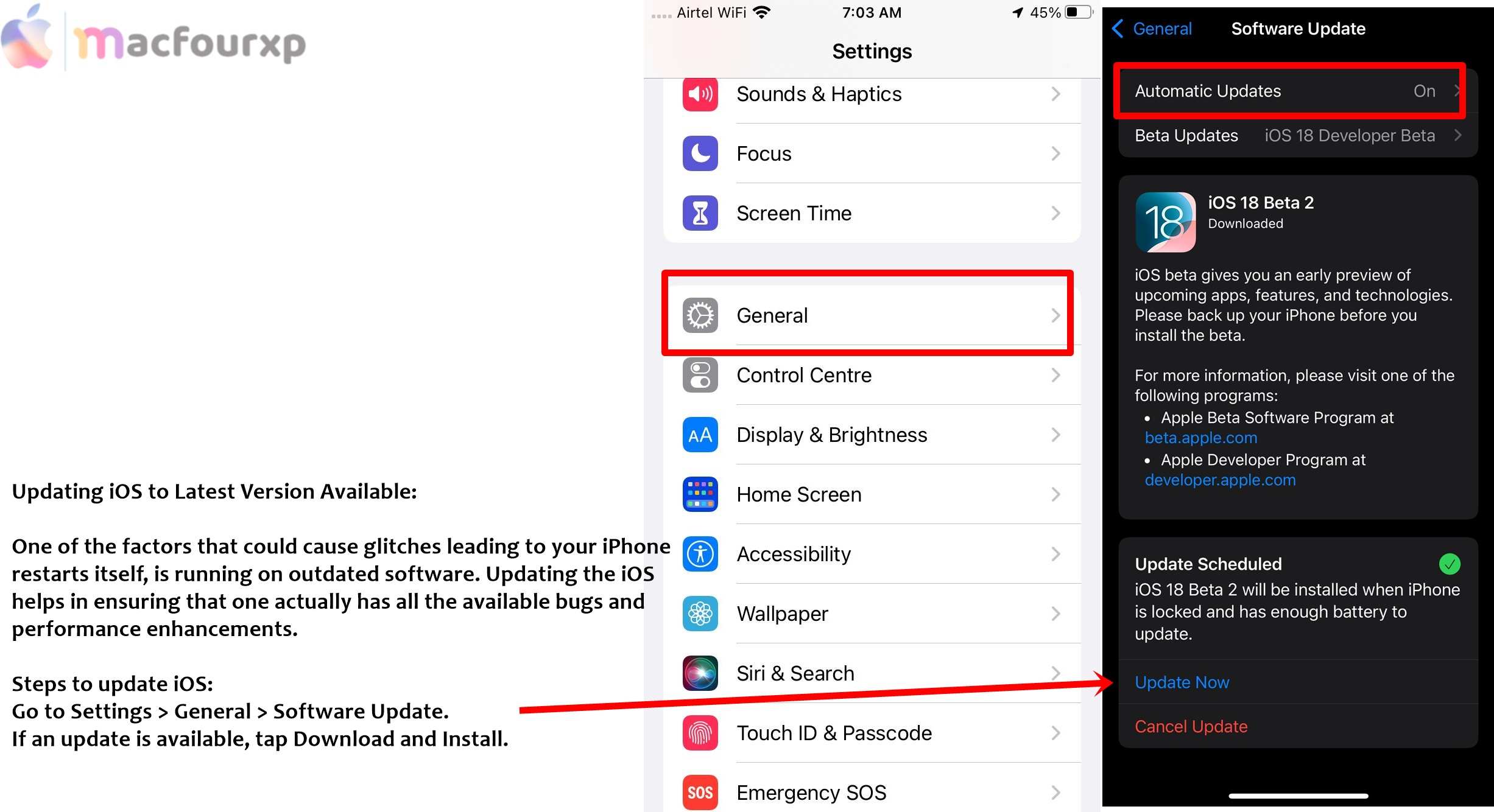Tap the Siri & Search icon

(699, 673)
